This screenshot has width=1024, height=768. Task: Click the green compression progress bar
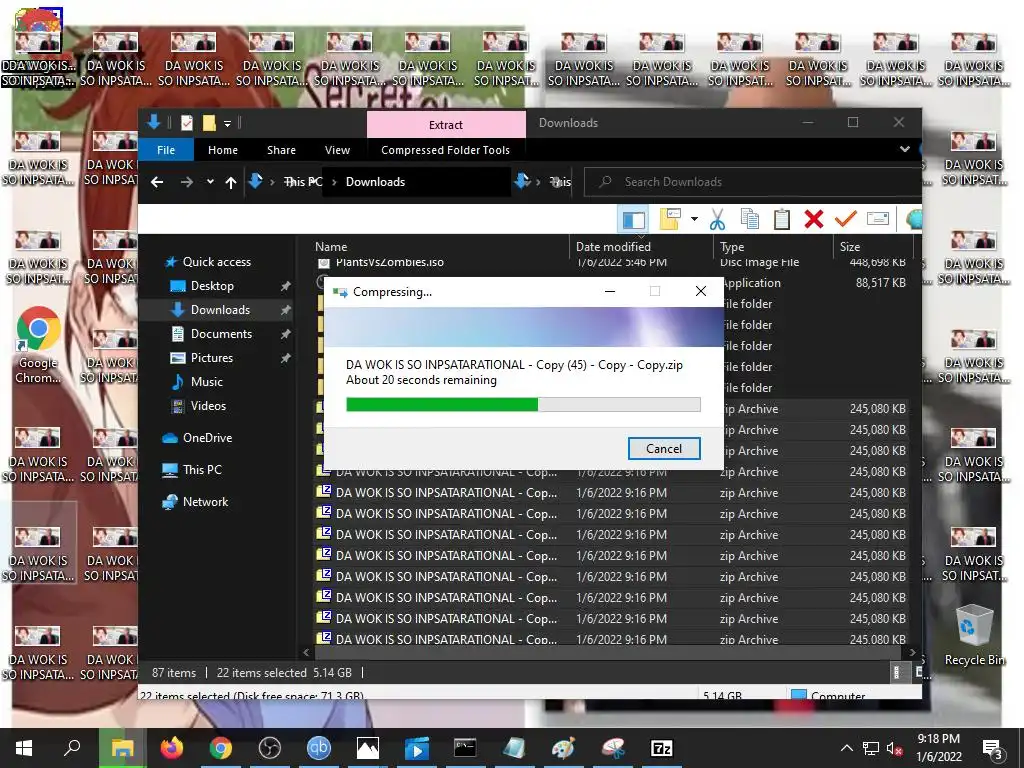pyautogui.click(x=523, y=404)
